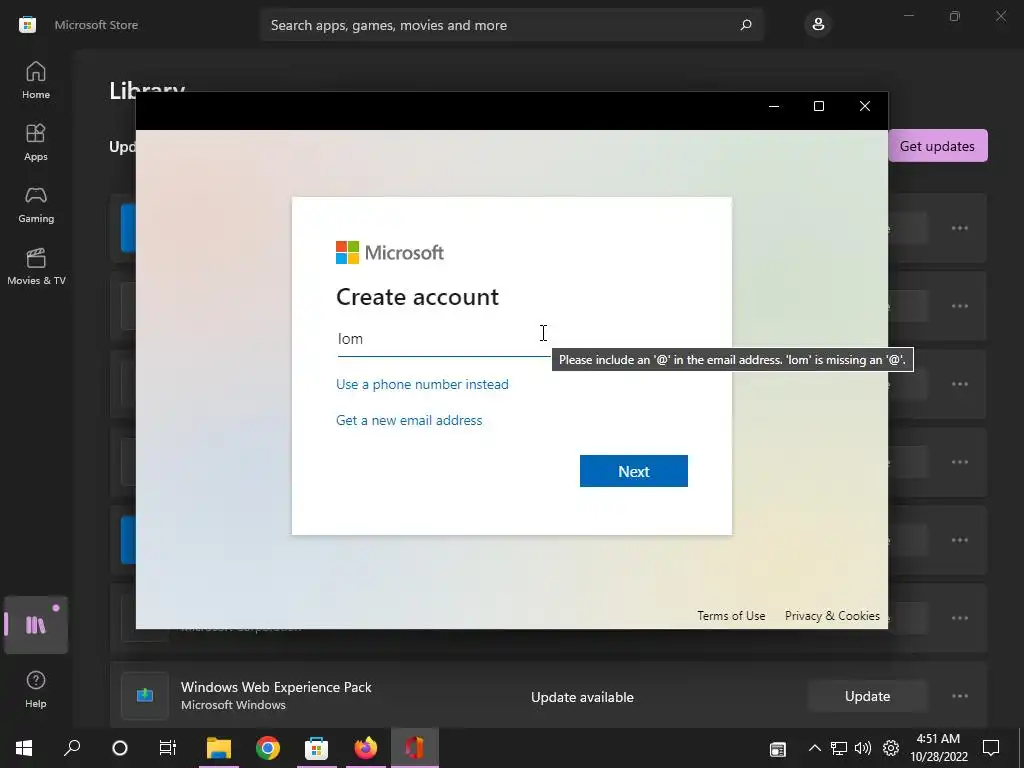The height and width of the screenshot is (768, 1024).
Task: Open the network tray icon
Action: click(839, 748)
